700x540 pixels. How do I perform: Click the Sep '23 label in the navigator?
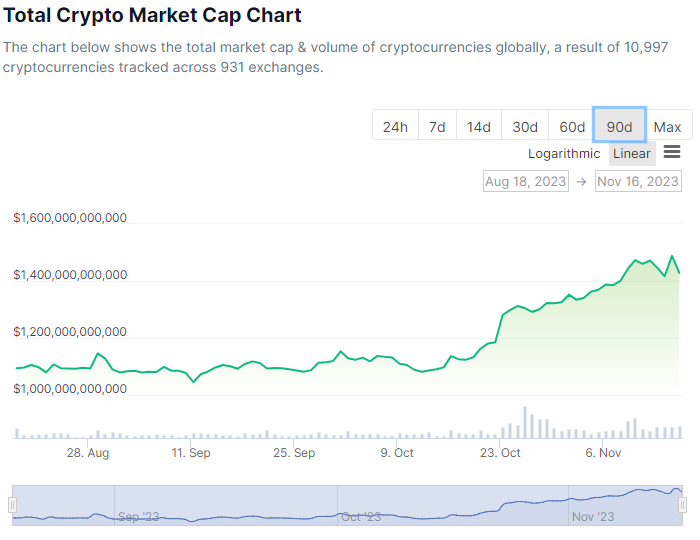coord(139,517)
